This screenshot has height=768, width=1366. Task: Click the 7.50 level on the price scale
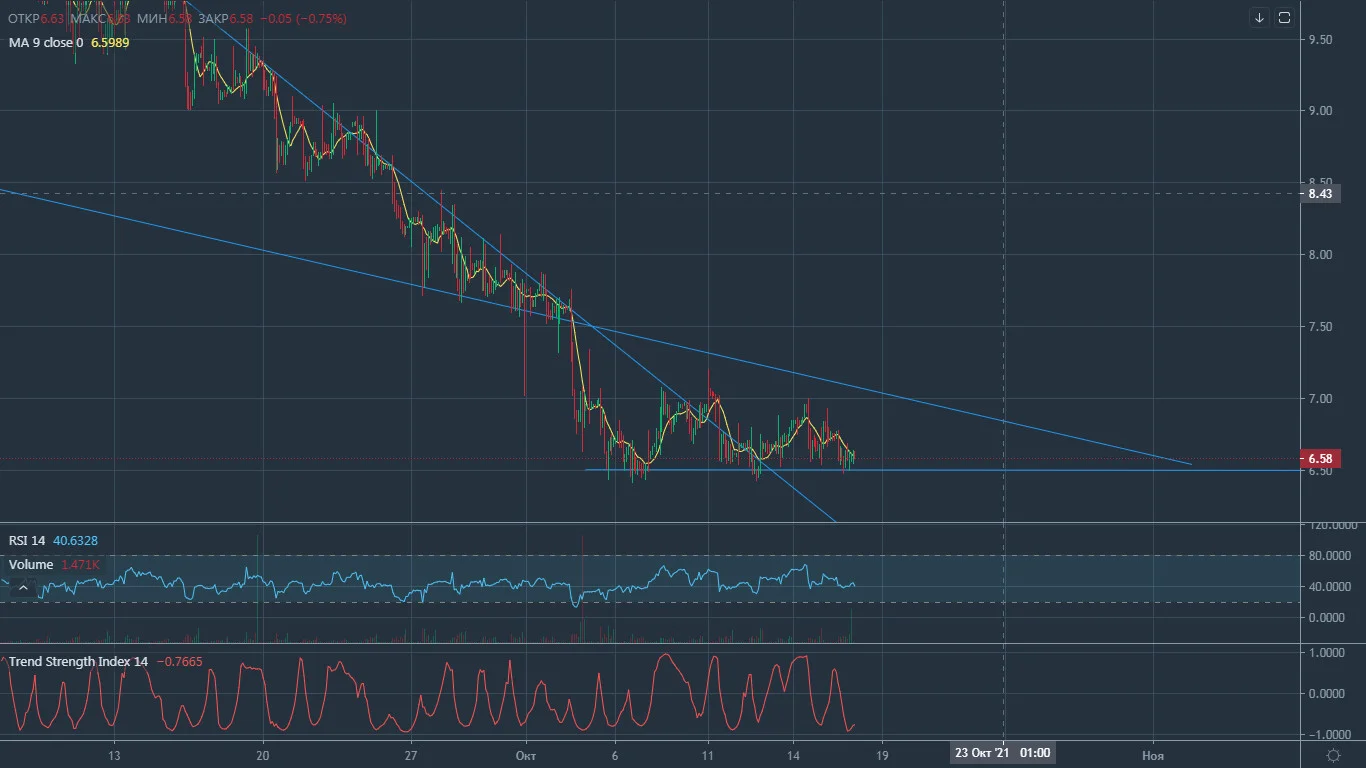click(x=1320, y=327)
